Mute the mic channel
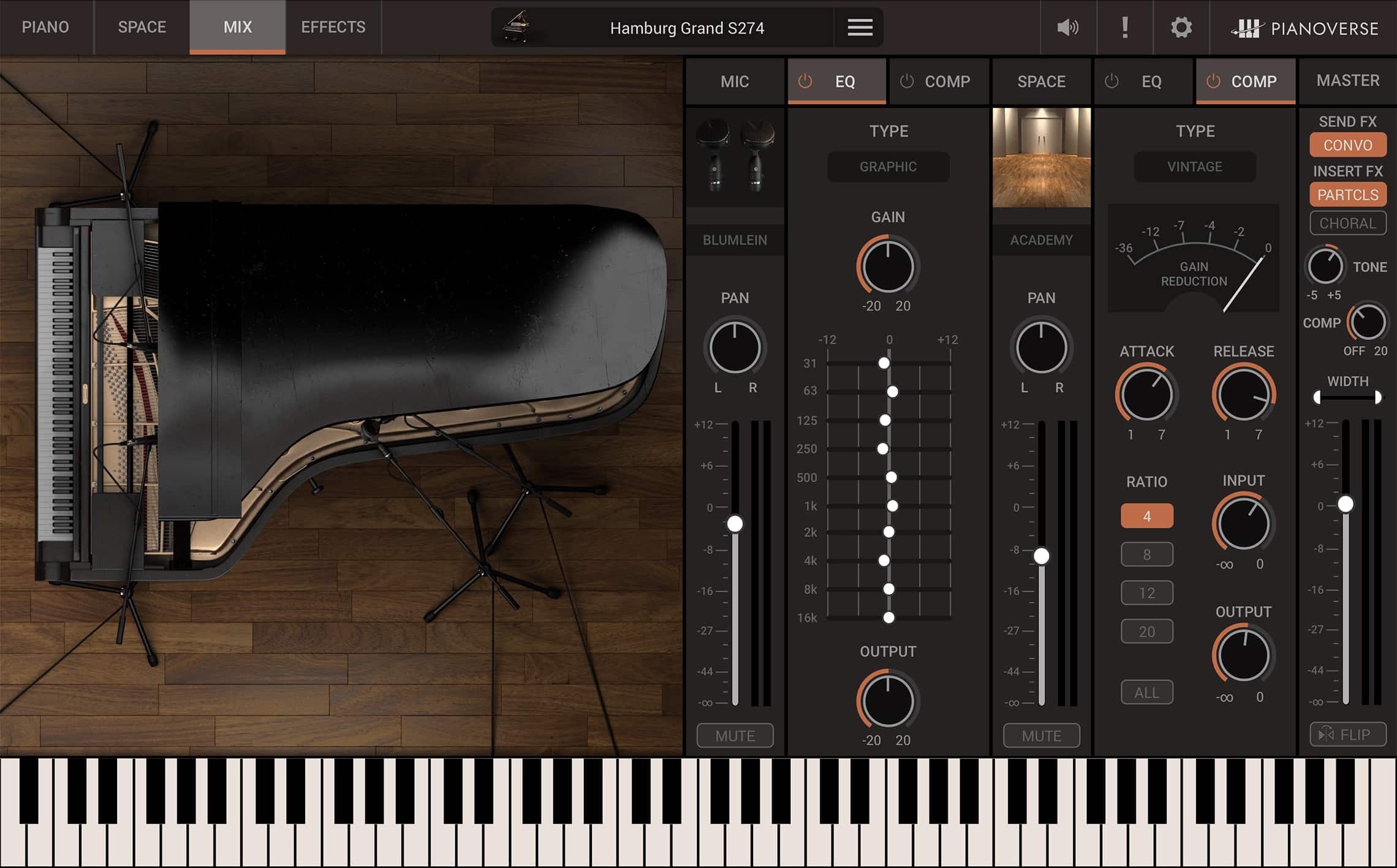This screenshot has width=1397, height=868. [735, 736]
